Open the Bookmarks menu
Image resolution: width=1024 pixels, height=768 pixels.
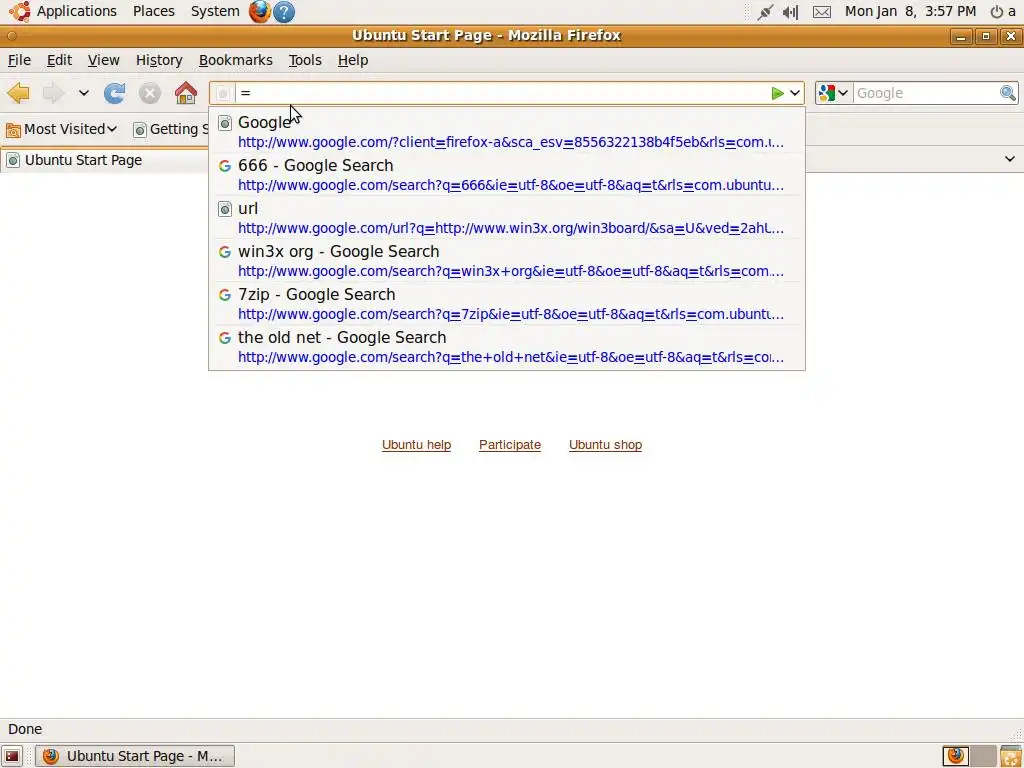coord(235,60)
